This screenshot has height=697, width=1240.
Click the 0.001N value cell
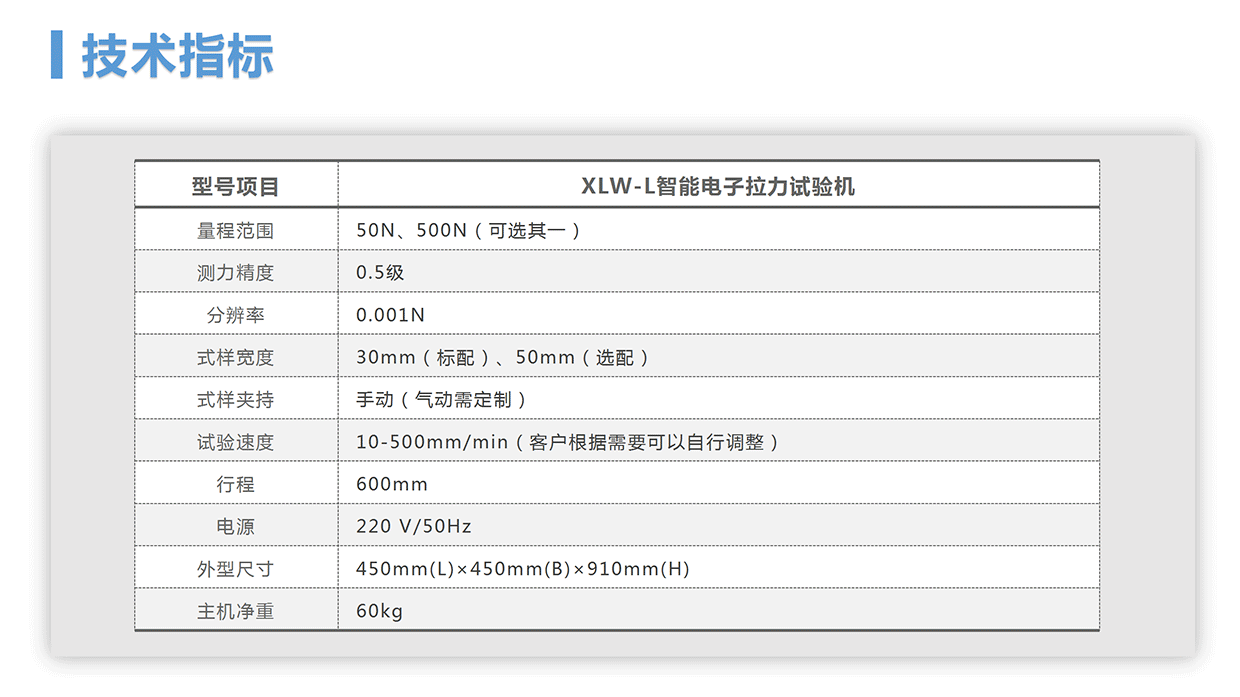click(390, 315)
